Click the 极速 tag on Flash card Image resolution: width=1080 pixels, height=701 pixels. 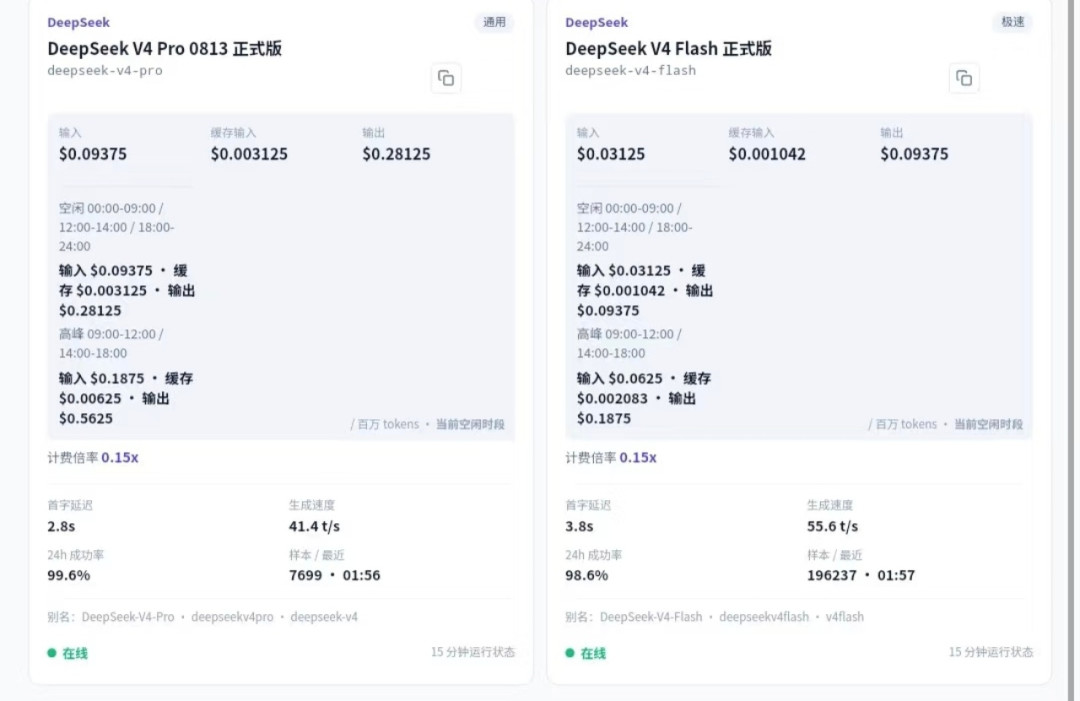click(x=1012, y=22)
